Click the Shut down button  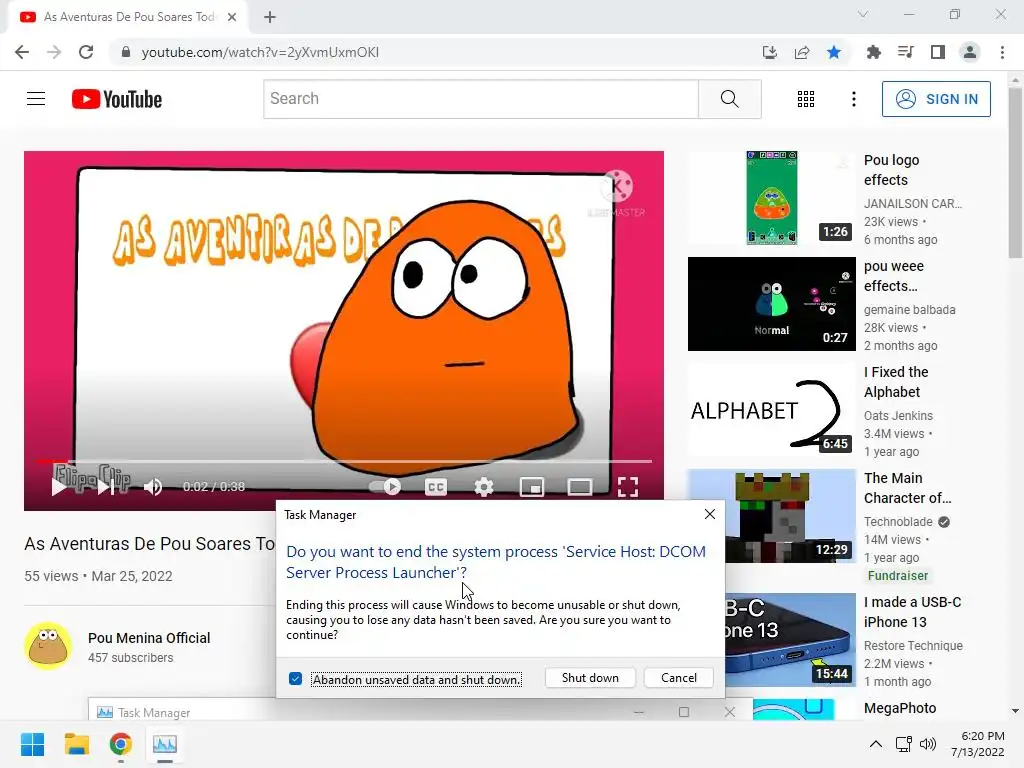pyautogui.click(x=590, y=678)
